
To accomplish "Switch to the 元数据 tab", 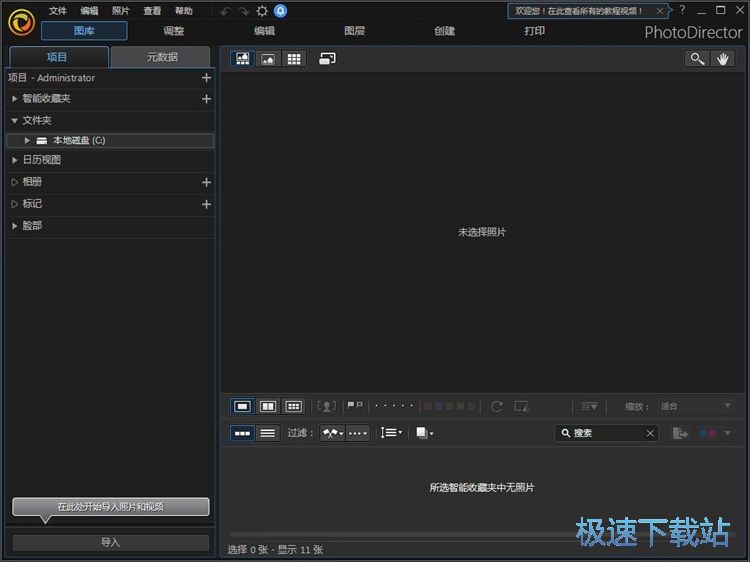I will tap(160, 57).
